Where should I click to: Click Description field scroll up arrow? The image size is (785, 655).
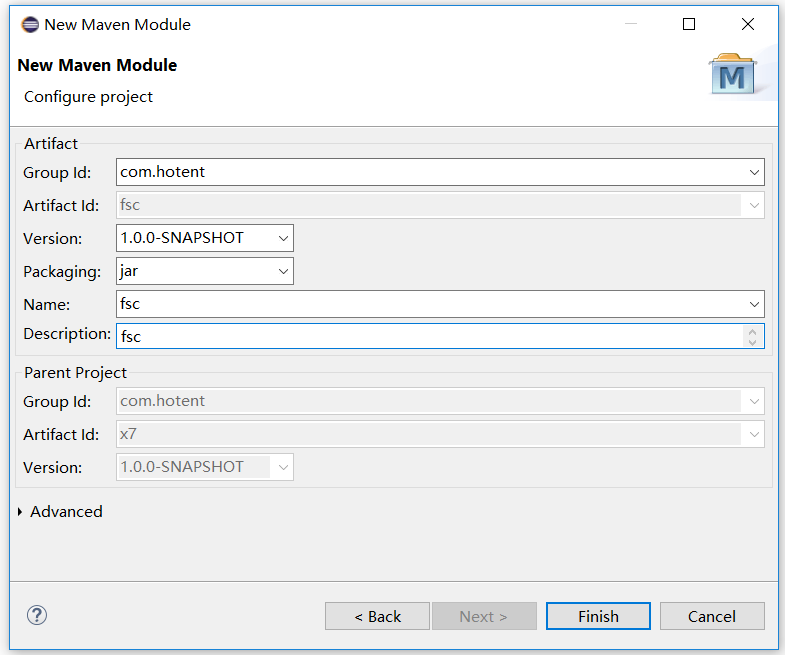click(x=752, y=332)
